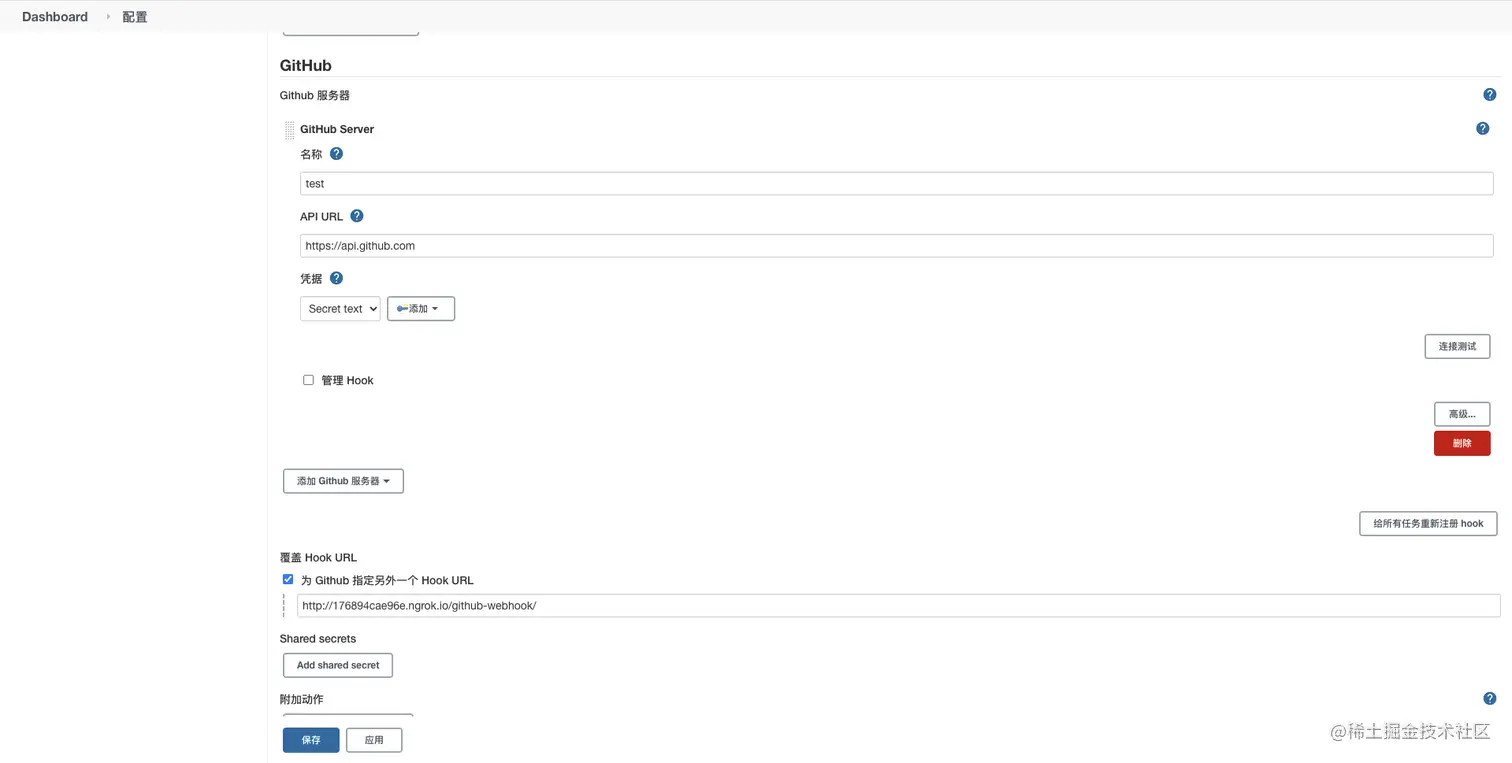Focus the API URL input field
Viewport: 1512px width, 763px height.
pos(896,245)
